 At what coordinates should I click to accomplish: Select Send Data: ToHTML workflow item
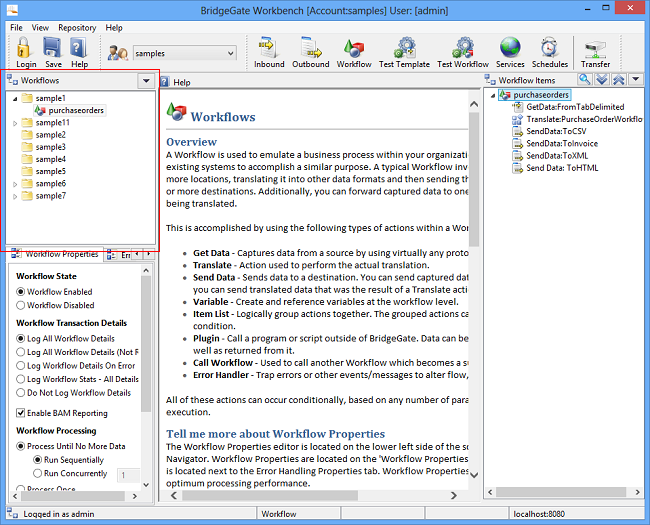coord(562,168)
